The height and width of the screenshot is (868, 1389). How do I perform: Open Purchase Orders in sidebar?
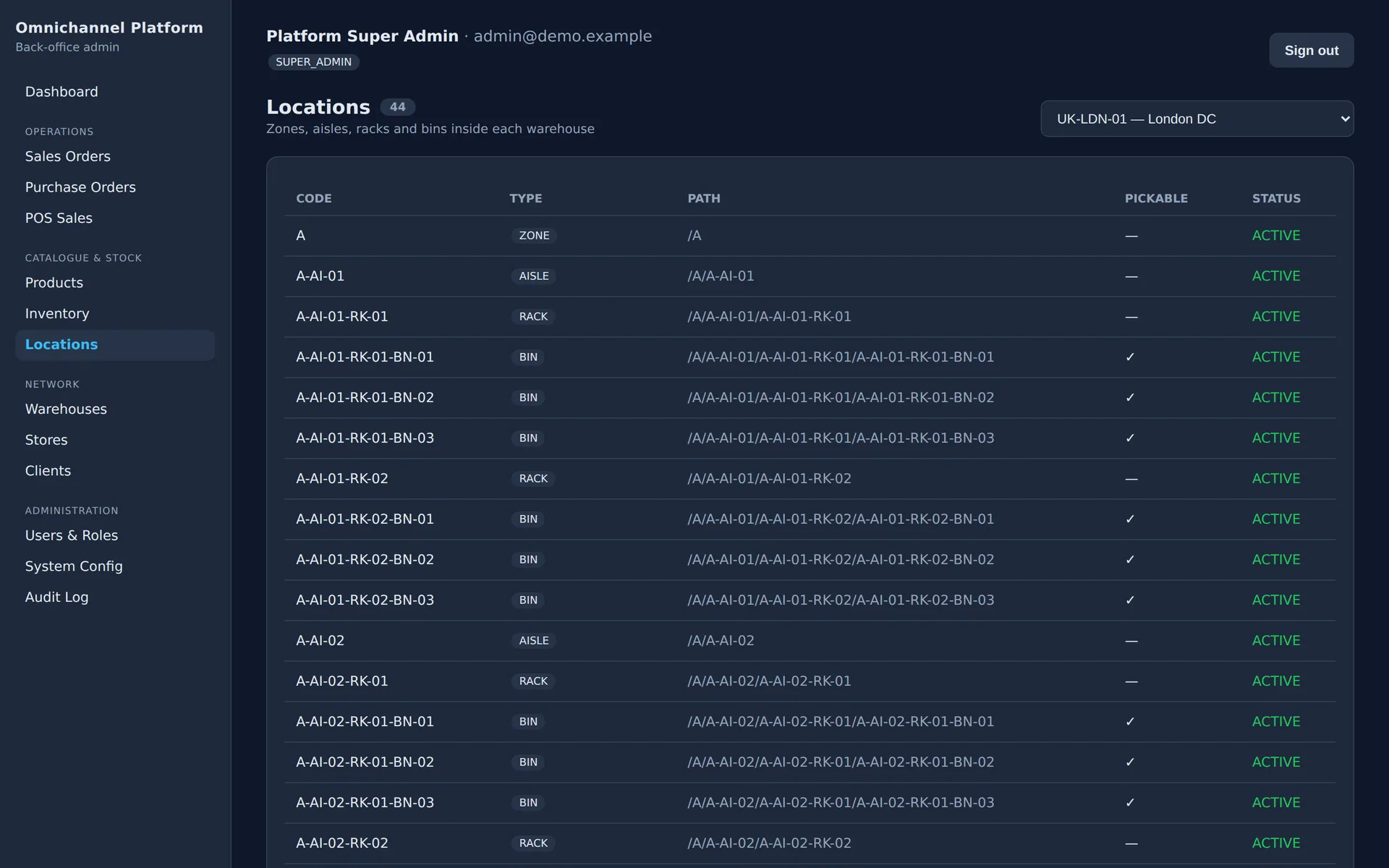(x=115, y=187)
